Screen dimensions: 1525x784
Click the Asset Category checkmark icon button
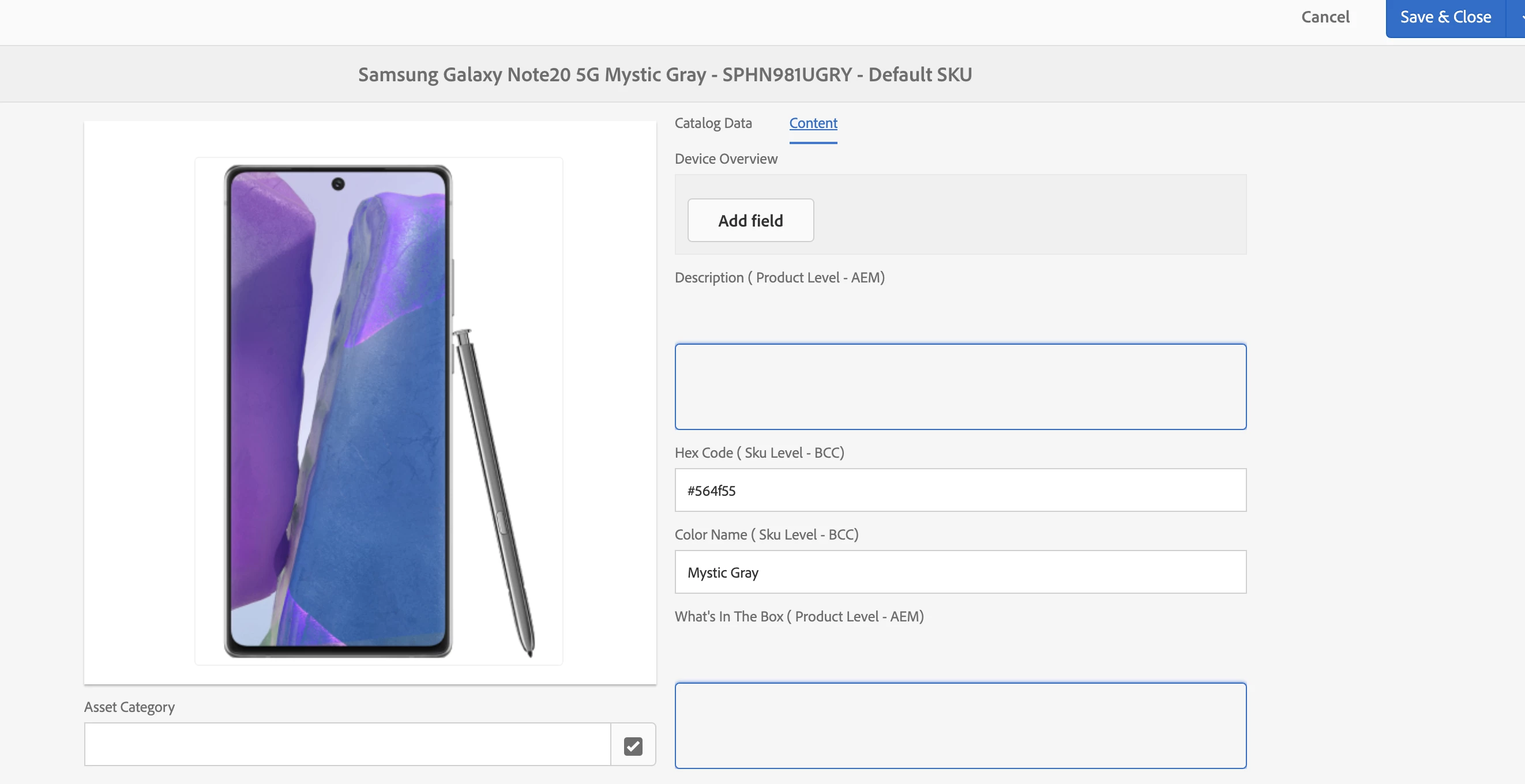633,745
